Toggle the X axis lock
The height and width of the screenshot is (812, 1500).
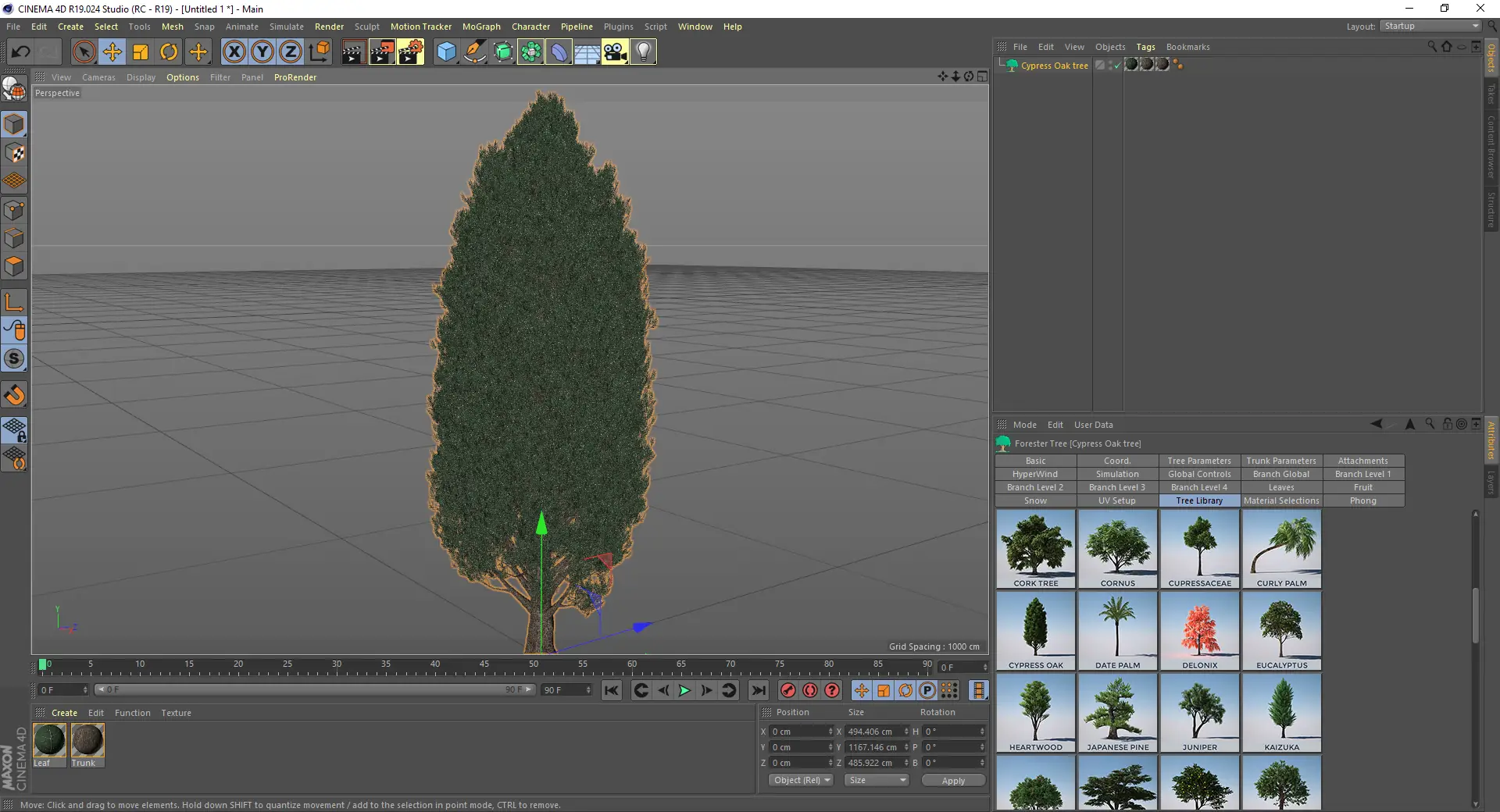click(234, 52)
